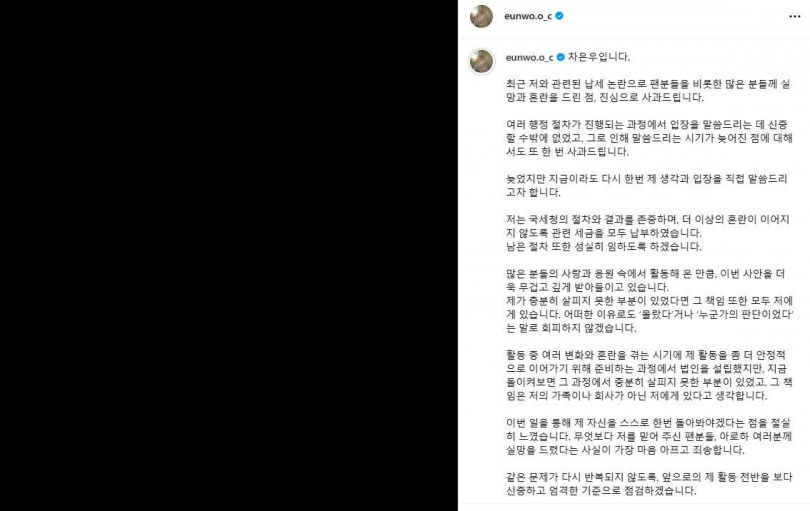
Task: Open eunwo.o_c profile from the header username
Action: (528, 16)
